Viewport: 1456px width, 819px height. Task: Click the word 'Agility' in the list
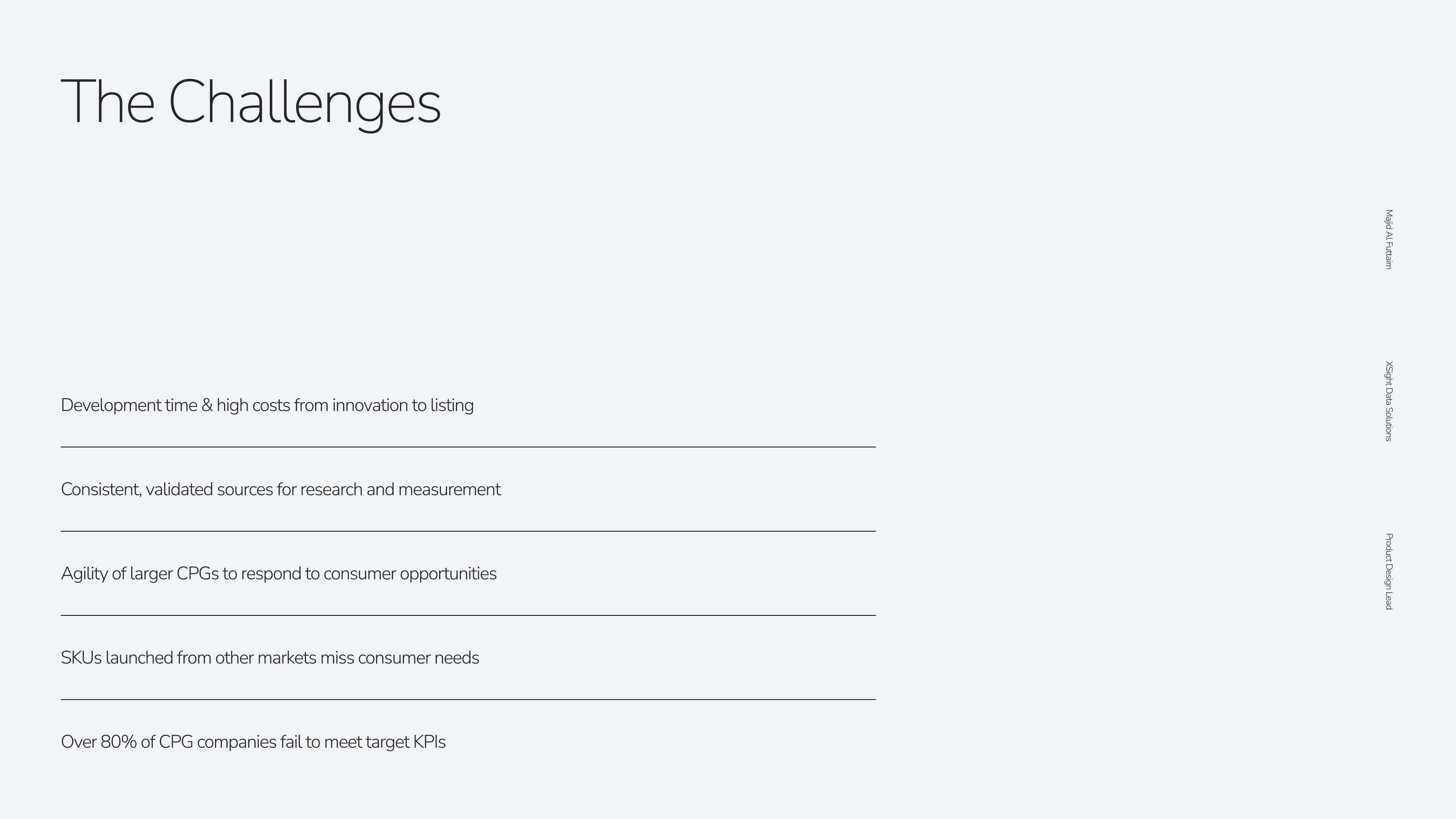click(x=84, y=574)
